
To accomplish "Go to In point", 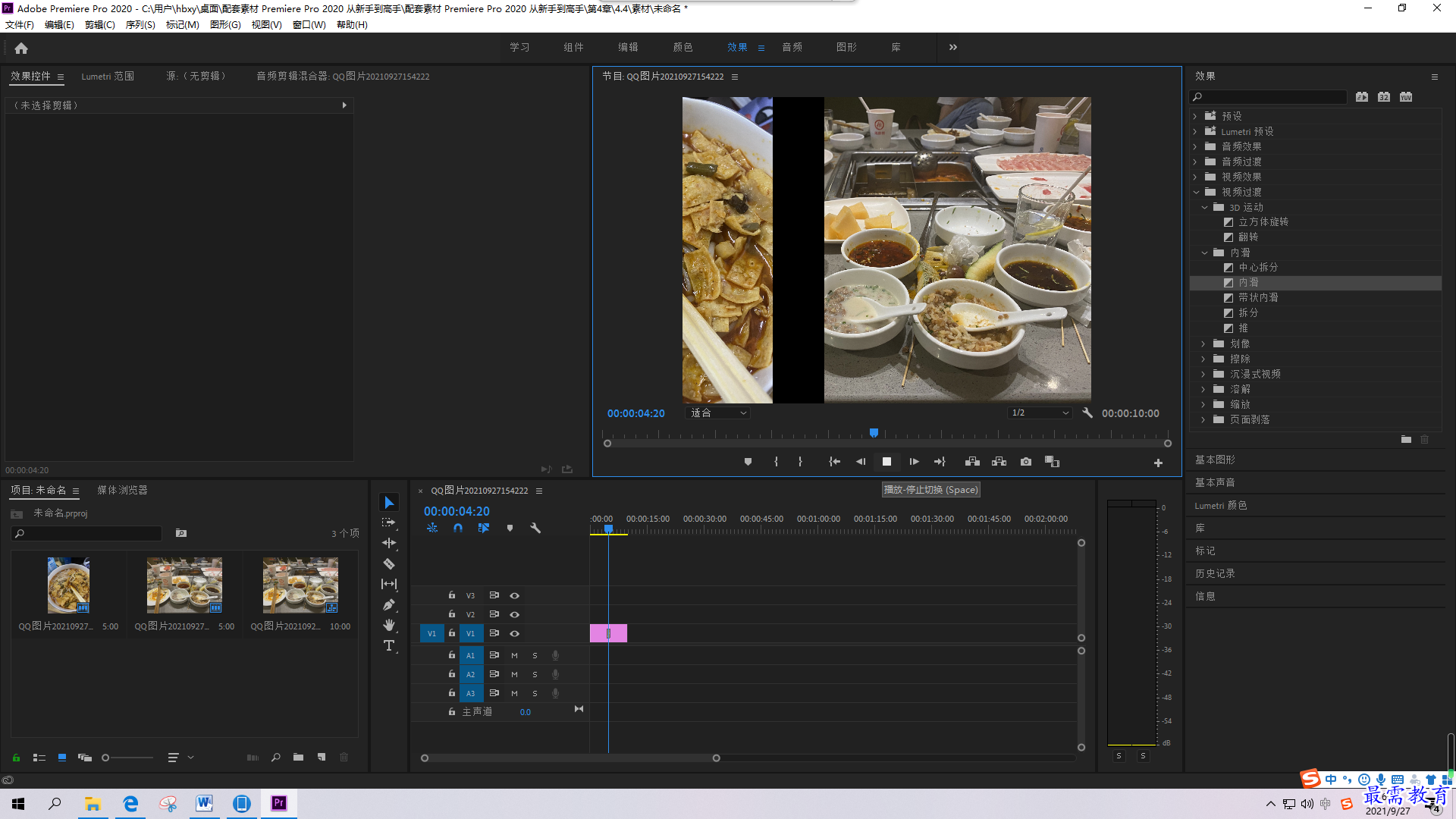I will click(834, 462).
